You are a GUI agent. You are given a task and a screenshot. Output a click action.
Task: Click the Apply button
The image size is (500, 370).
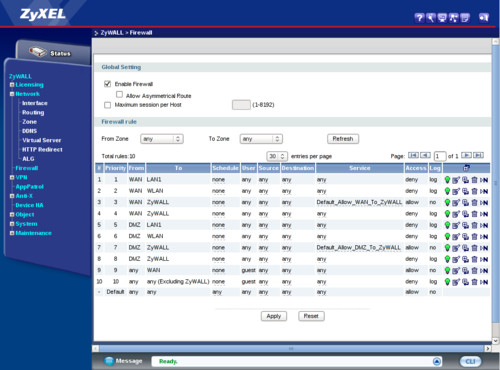click(x=274, y=316)
